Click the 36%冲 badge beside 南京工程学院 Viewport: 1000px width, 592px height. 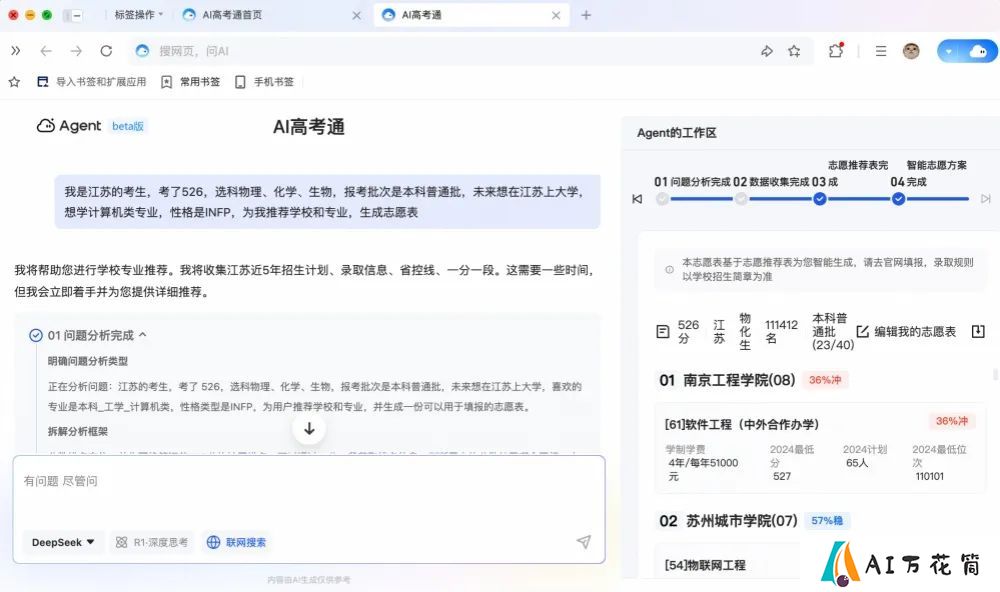point(825,380)
